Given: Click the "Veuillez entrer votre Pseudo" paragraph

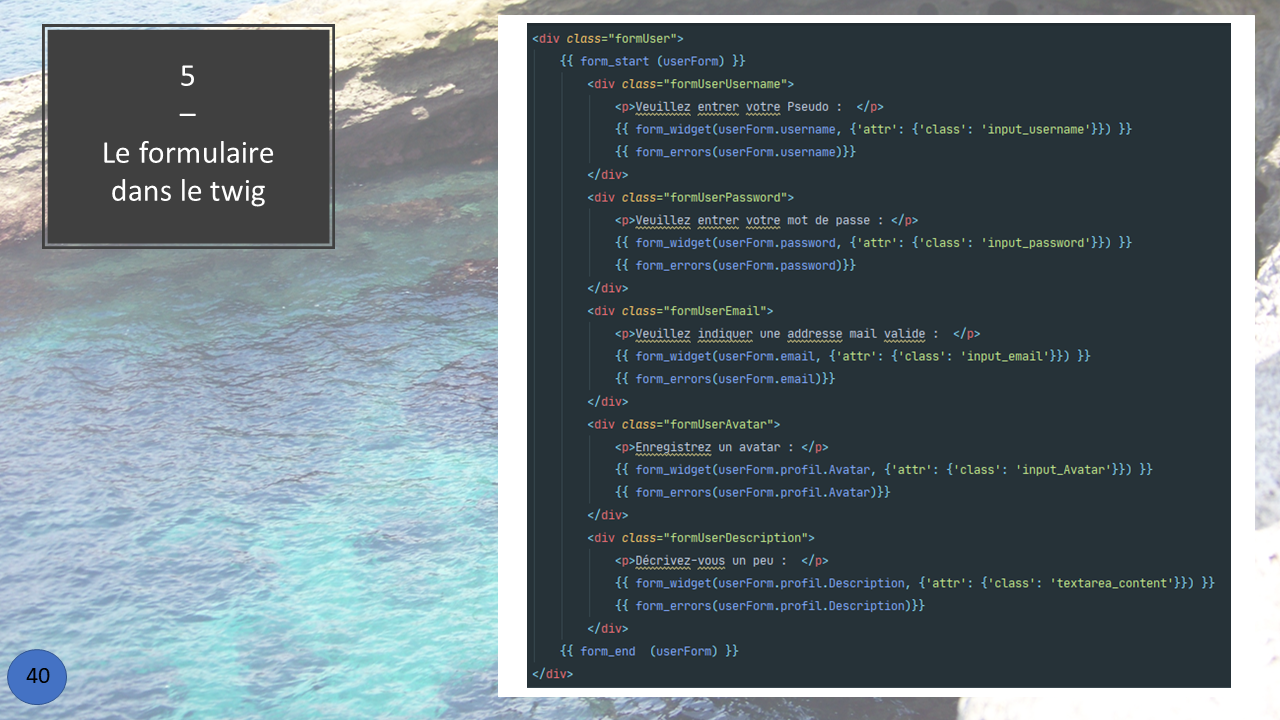Looking at the screenshot, I should pyautogui.click(x=748, y=107).
